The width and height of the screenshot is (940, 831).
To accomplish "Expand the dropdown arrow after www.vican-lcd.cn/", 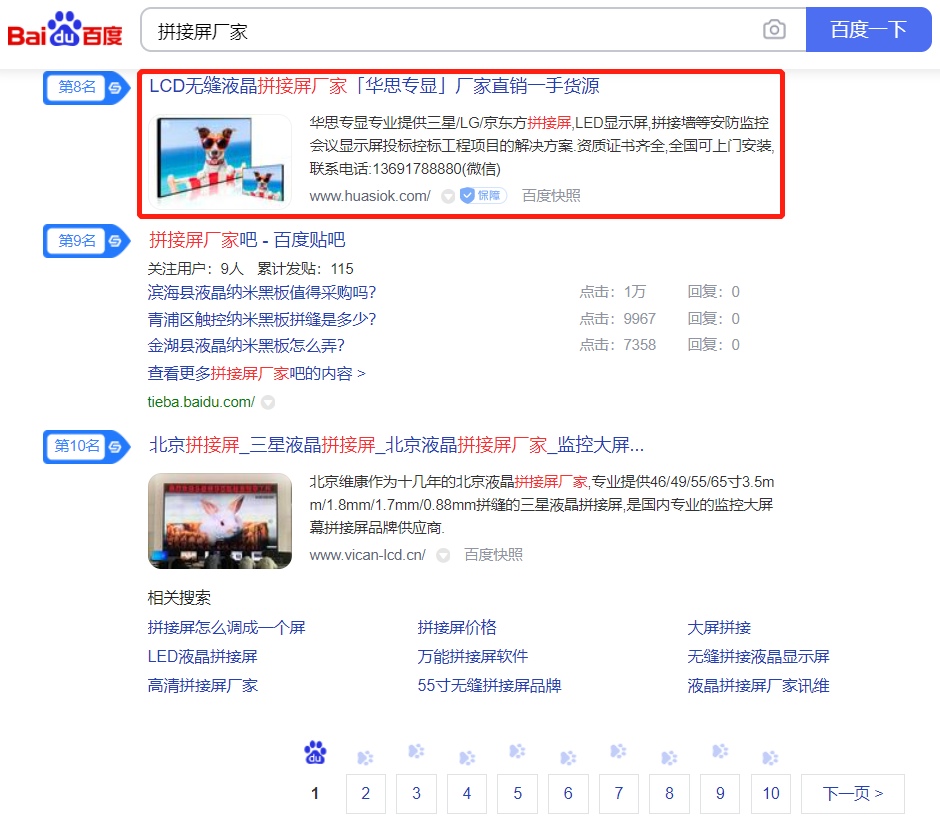I will 443,556.
